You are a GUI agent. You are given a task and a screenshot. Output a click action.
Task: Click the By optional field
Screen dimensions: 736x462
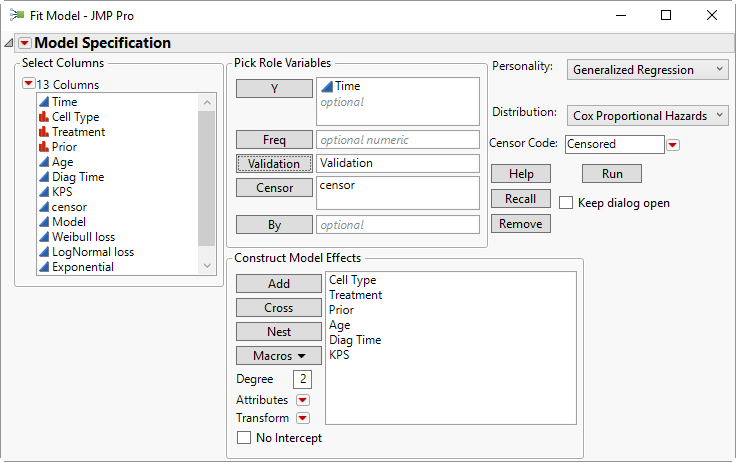point(398,225)
